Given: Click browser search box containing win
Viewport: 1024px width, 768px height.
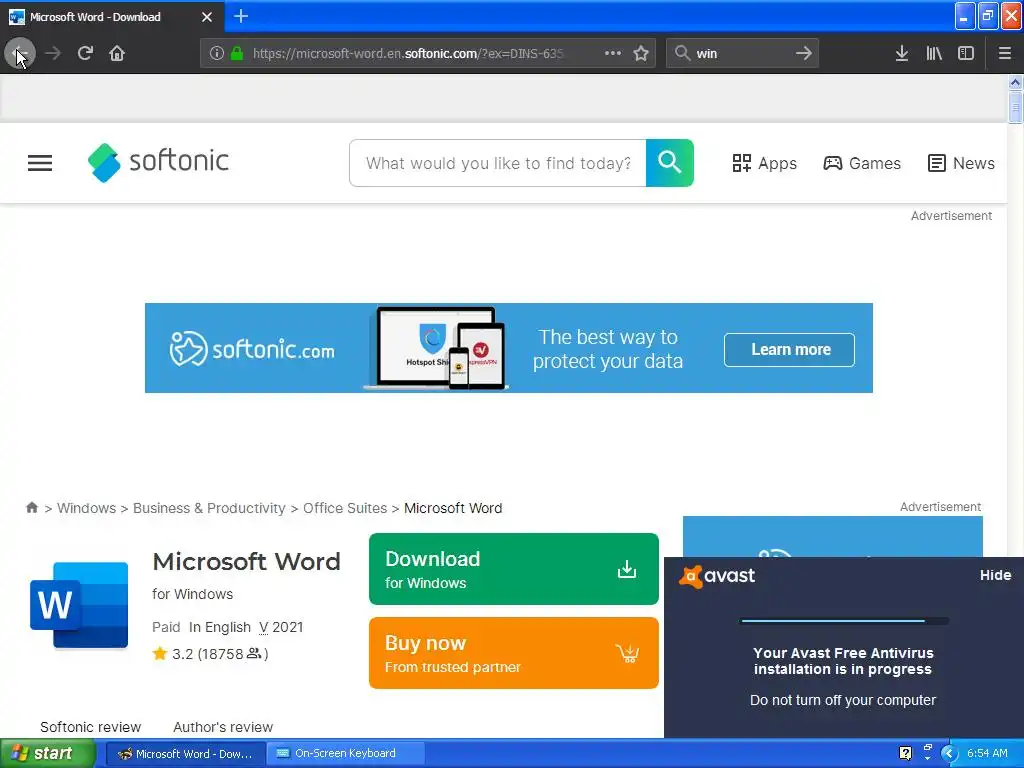Looking at the screenshot, I should click(x=743, y=53).
